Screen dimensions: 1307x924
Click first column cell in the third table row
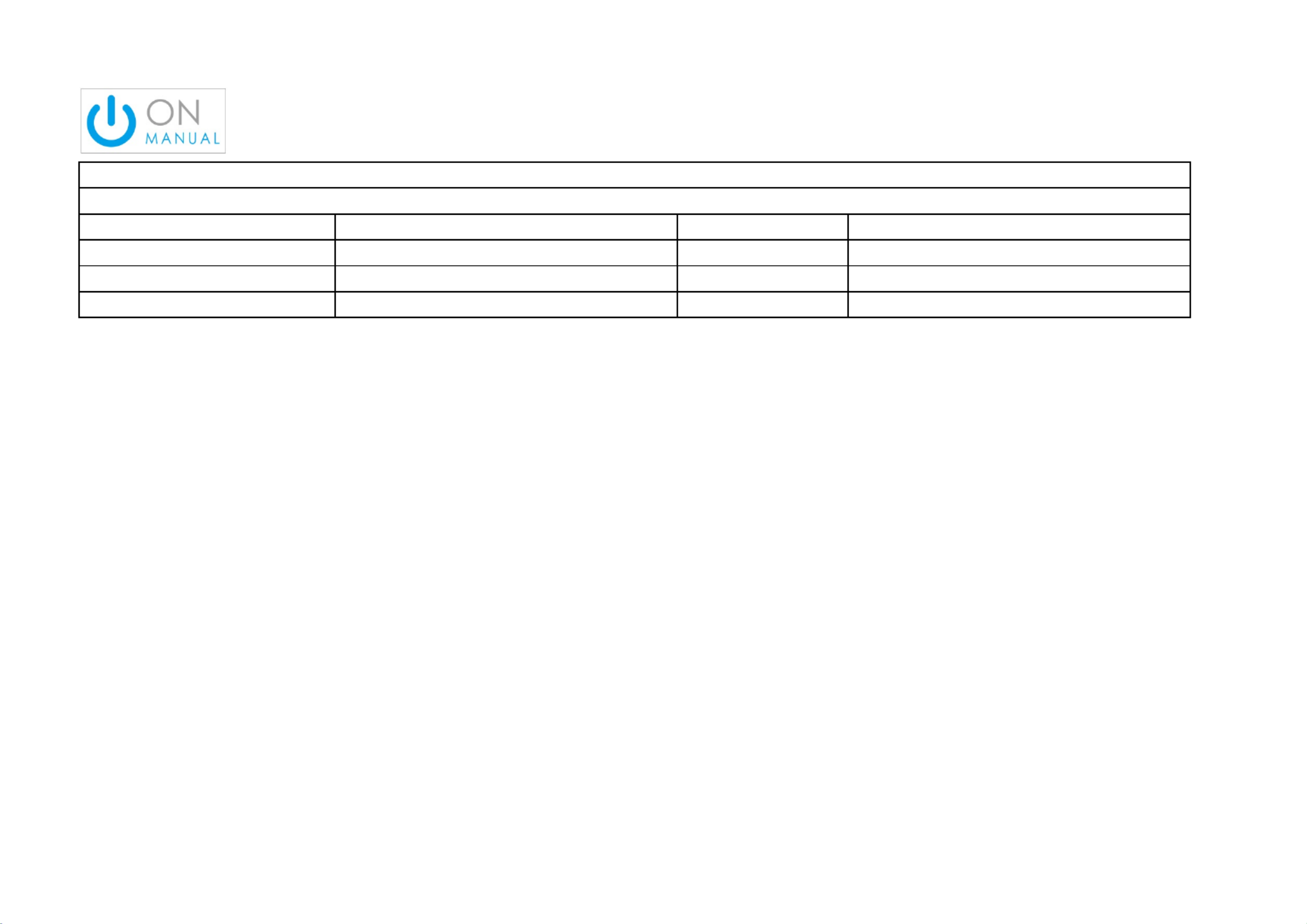pyautogui.click(x=207, y=227)
